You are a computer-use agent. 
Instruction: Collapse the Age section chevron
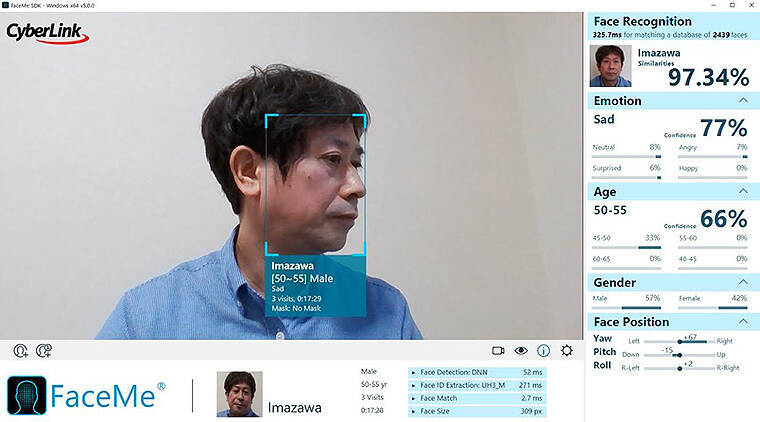tap(743, 191)
